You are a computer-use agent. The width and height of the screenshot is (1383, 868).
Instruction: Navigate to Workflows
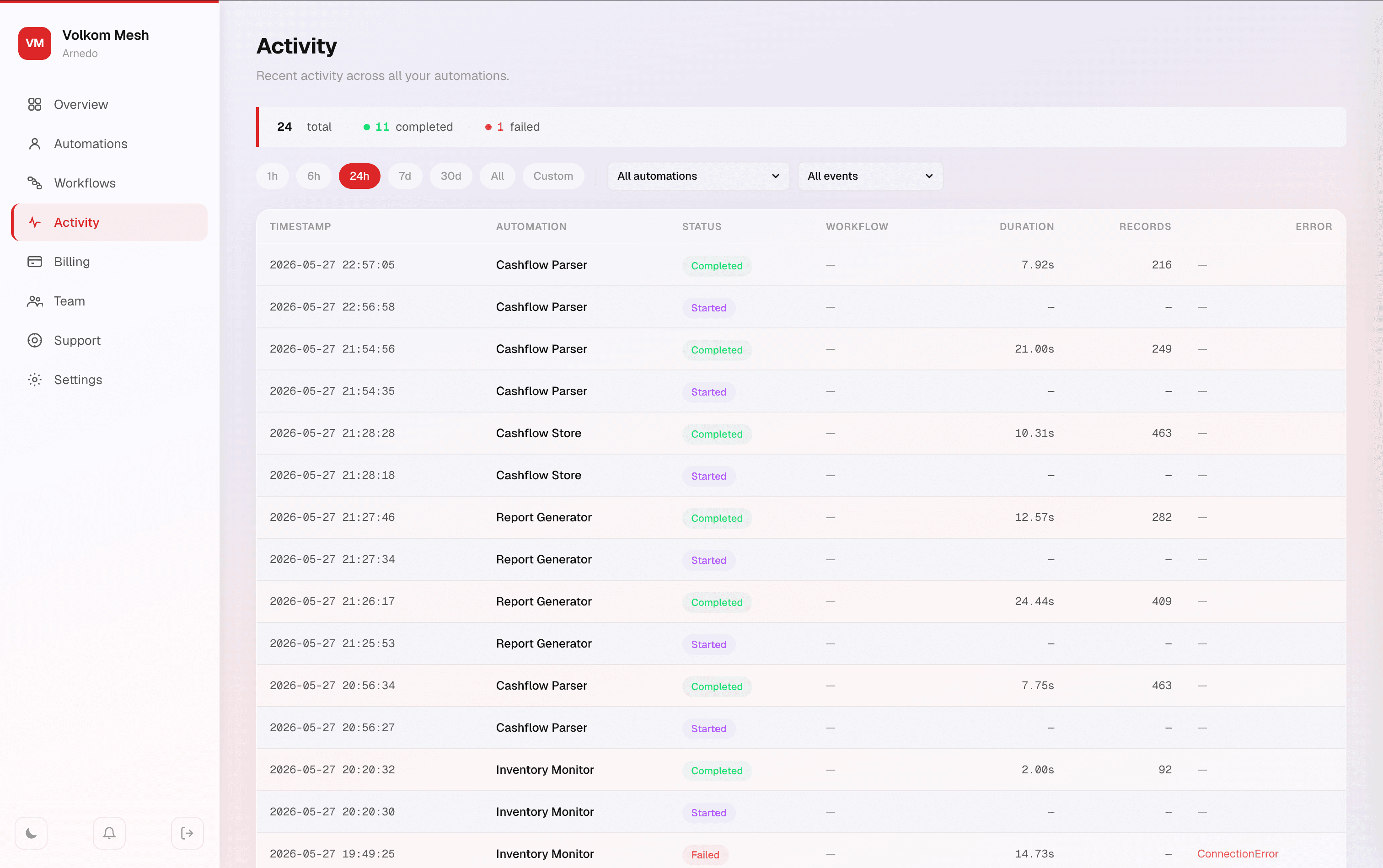pos(109,182)
